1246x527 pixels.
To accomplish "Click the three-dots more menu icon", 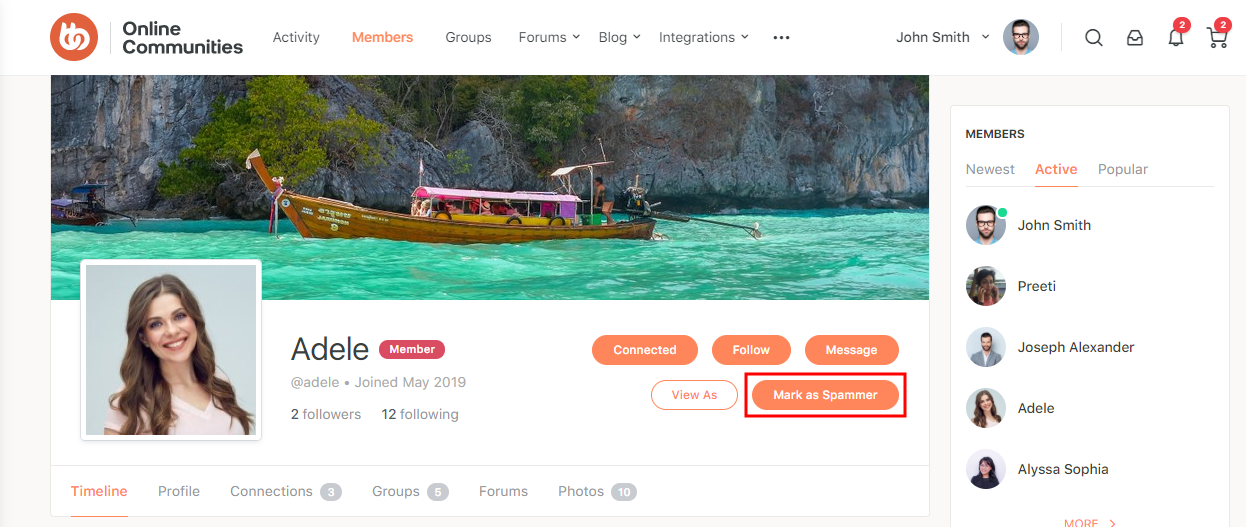I will coord(782,38).
